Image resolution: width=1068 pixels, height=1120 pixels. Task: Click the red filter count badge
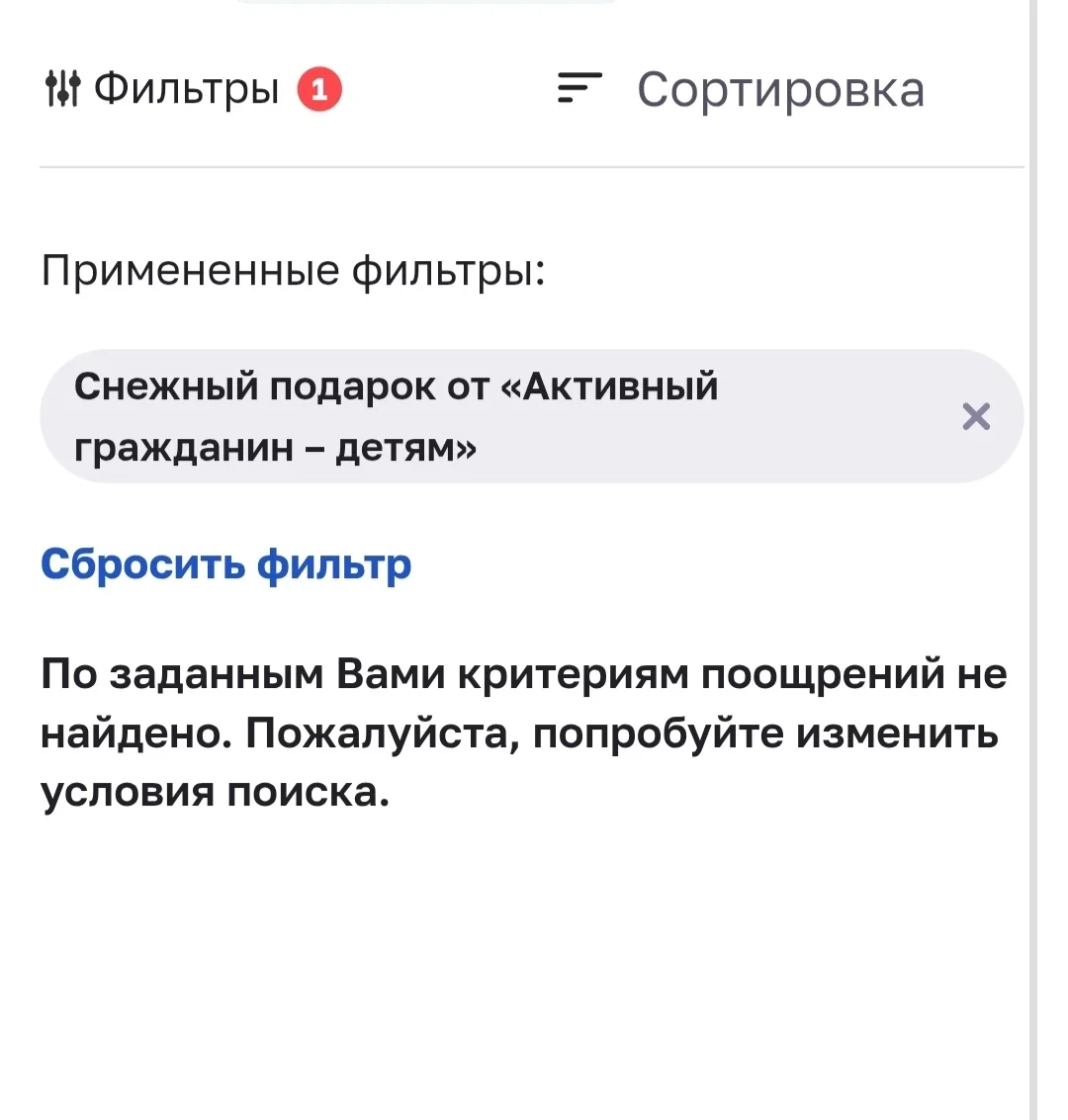[x=319, y=89]
